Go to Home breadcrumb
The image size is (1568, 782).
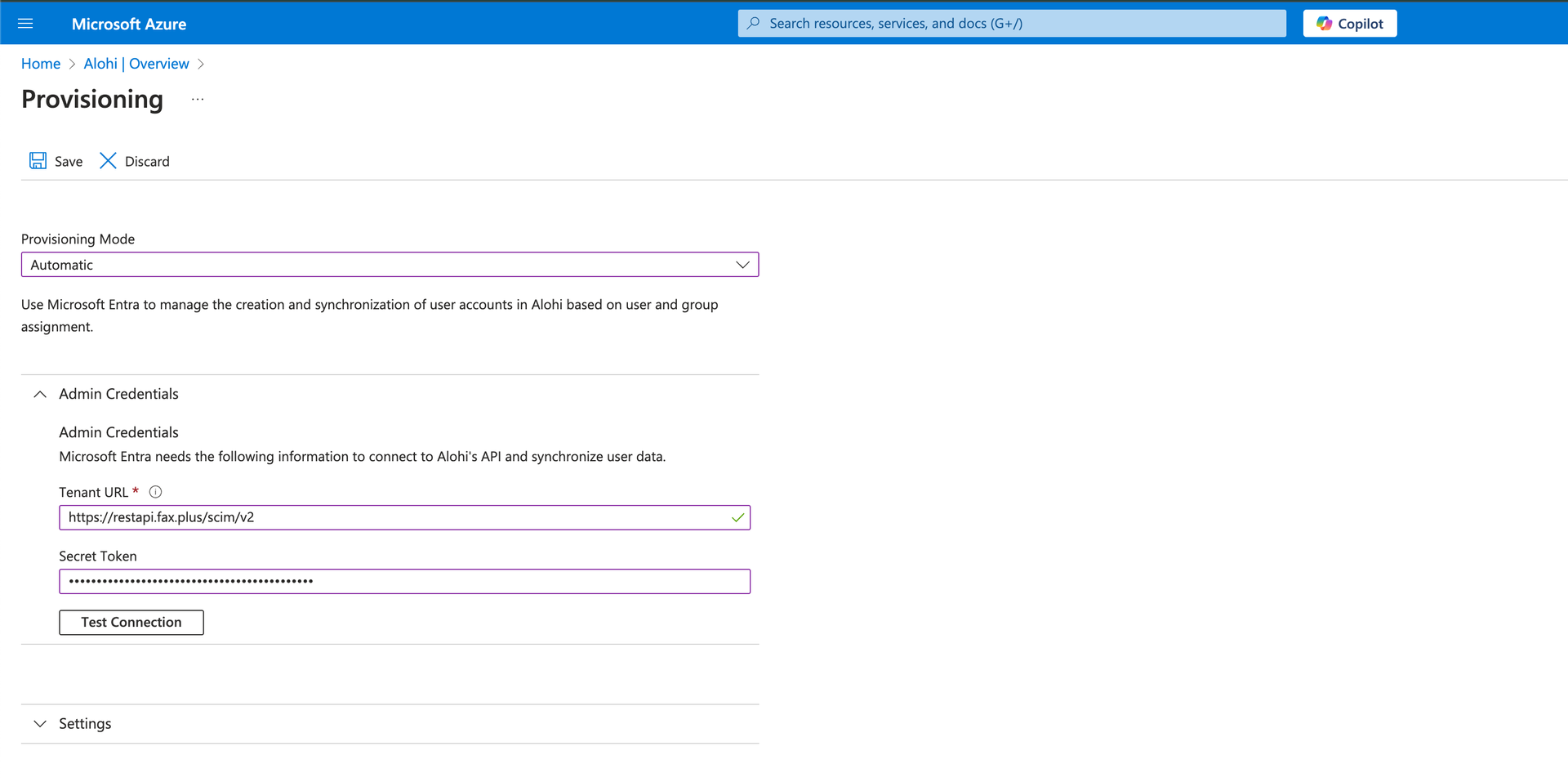click(x=41, y=64)
